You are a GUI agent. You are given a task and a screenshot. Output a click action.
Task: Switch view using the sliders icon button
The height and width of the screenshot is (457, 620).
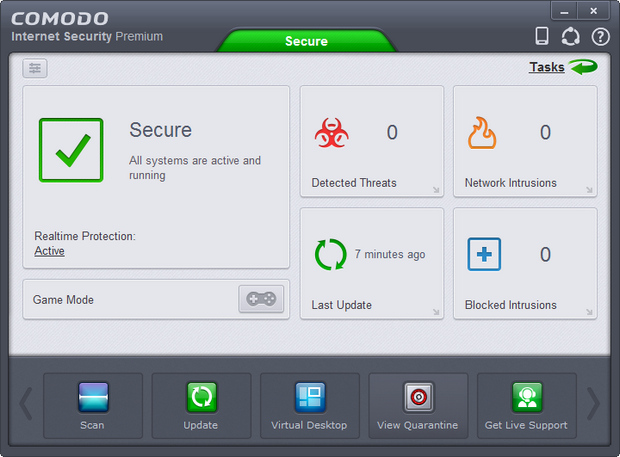point(35,68)
